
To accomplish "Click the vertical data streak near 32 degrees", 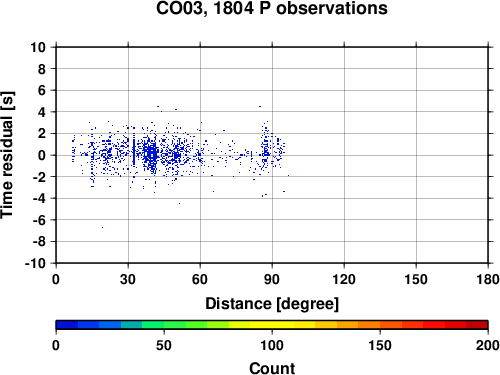I will click(134, 150).
